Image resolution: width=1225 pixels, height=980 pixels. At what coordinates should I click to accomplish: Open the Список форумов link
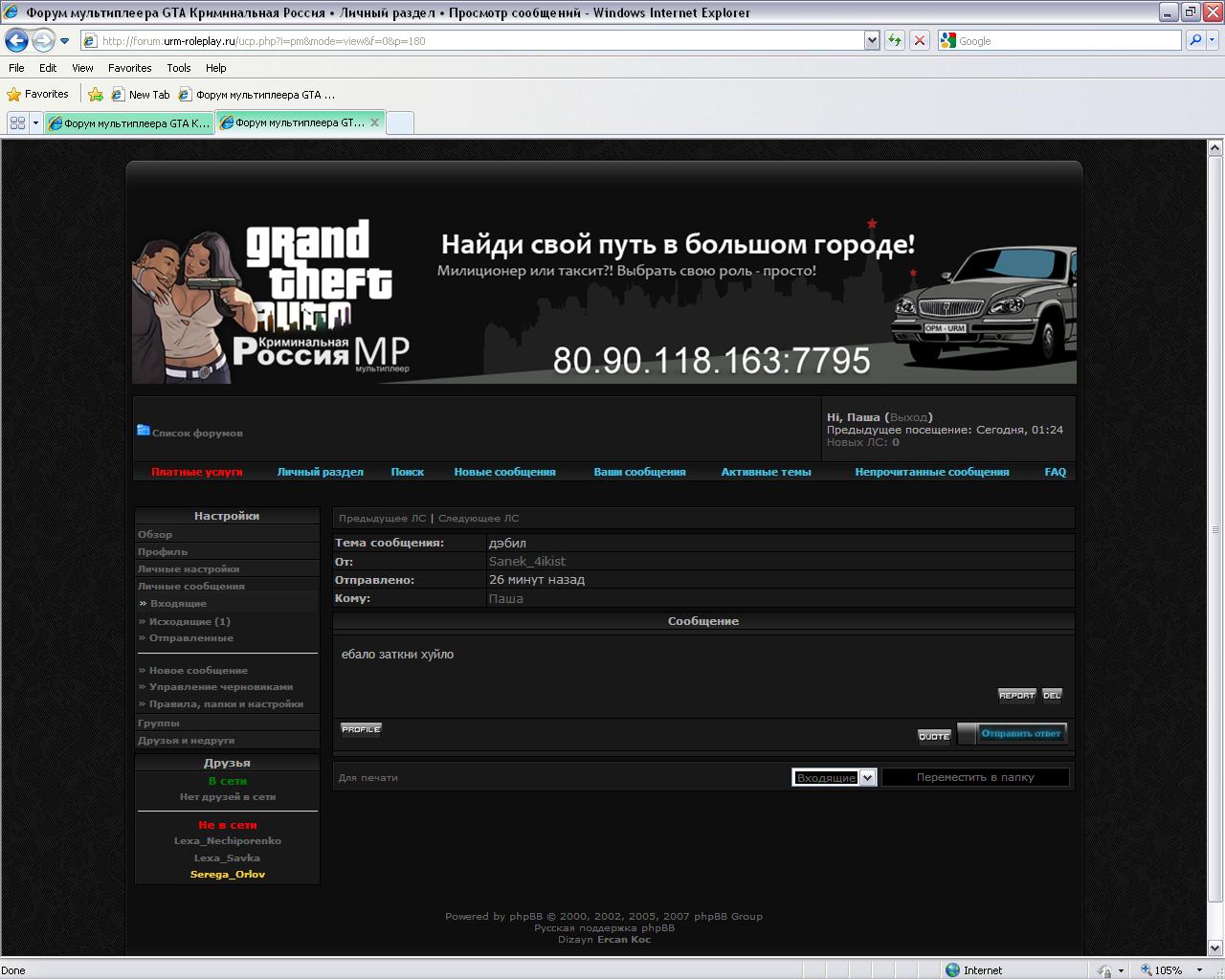point(197,434)
